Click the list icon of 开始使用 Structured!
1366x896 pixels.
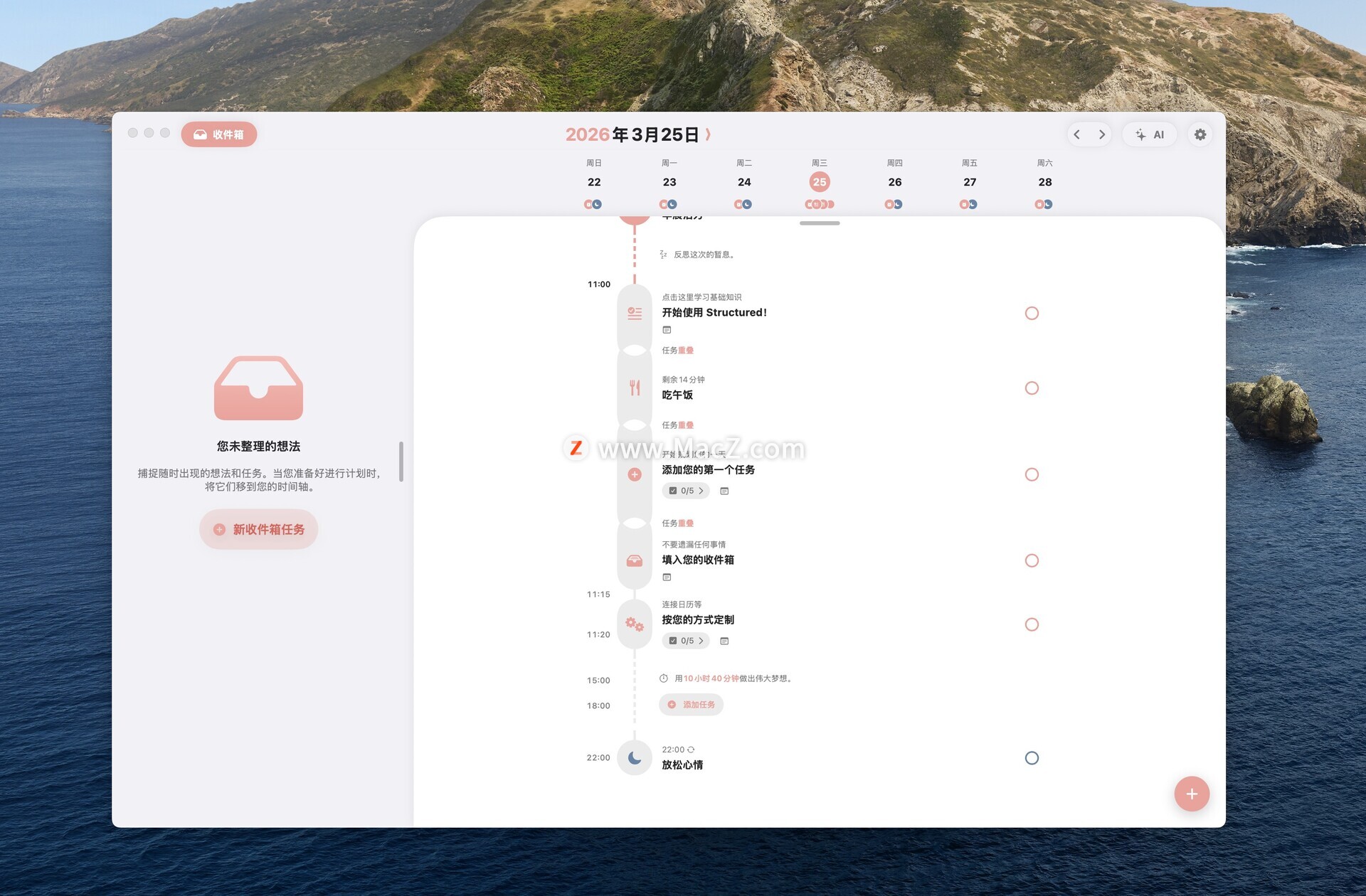point(635,313)
